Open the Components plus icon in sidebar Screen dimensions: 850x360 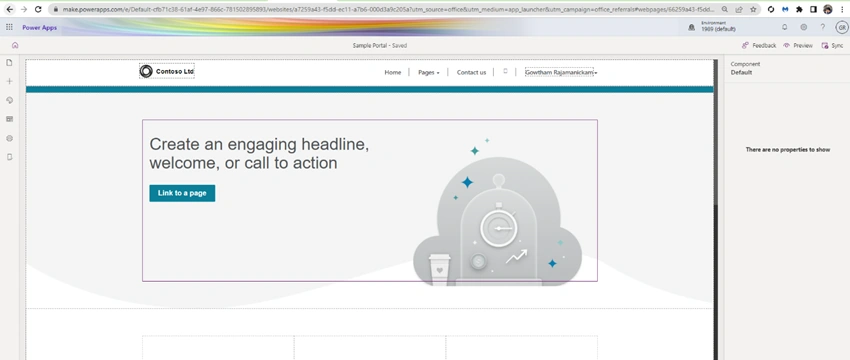click(x=9, y=81)
